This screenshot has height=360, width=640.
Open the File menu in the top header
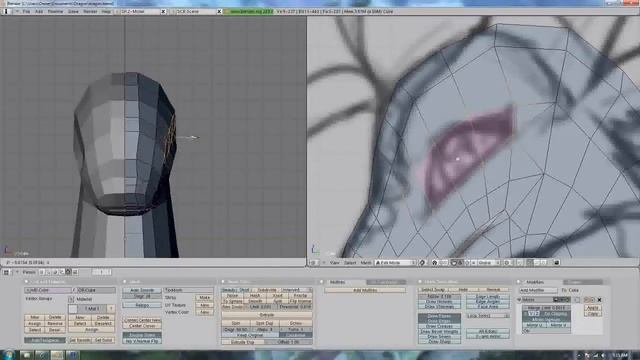pyautogui.click(x=27, y=11)
